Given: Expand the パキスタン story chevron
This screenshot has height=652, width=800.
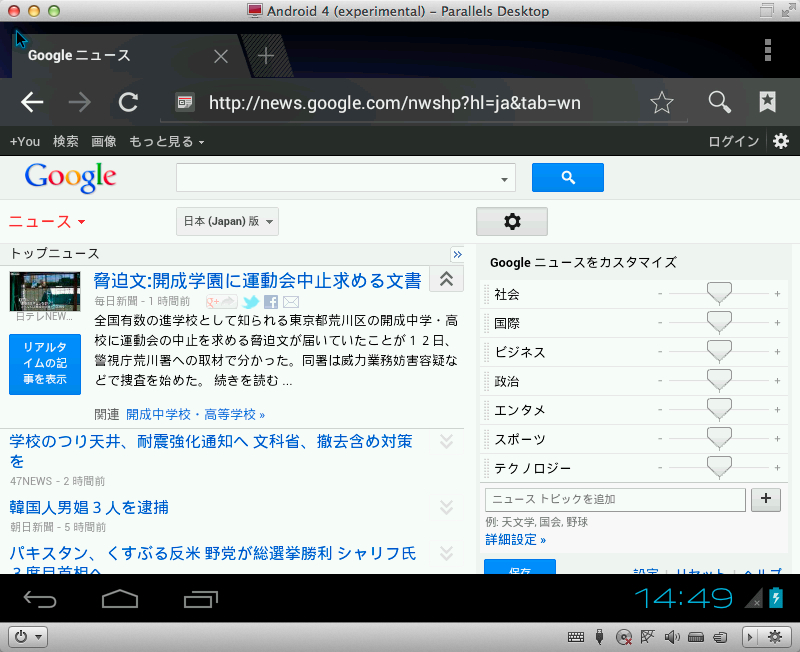Looking at the screenshot, I should (x=446, y=553).
